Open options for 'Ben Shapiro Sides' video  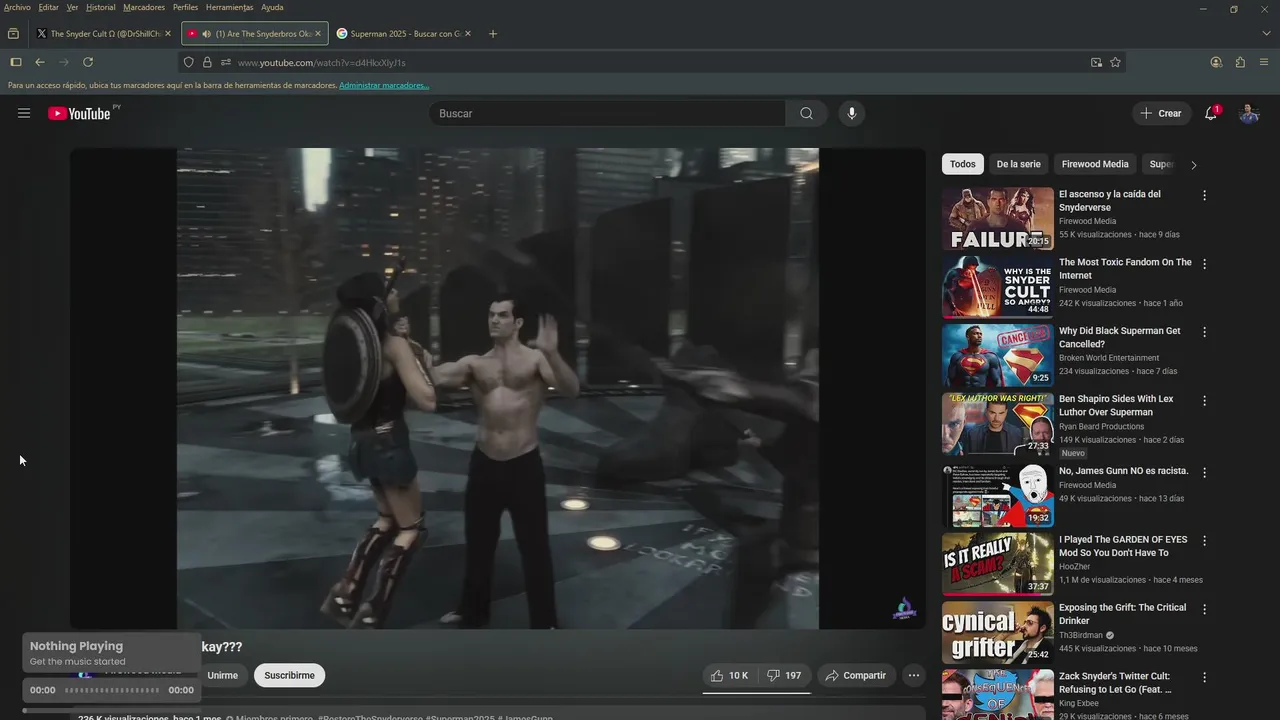pyautogui.click(x=1204, y=400)
